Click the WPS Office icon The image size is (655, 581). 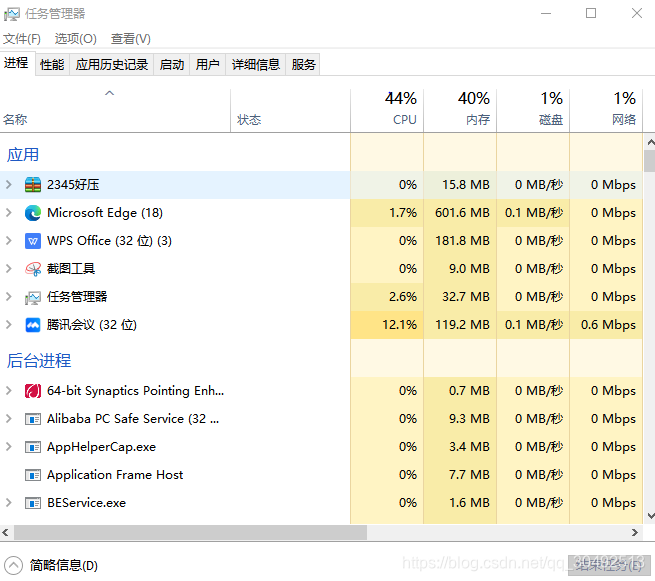(33, 241)
